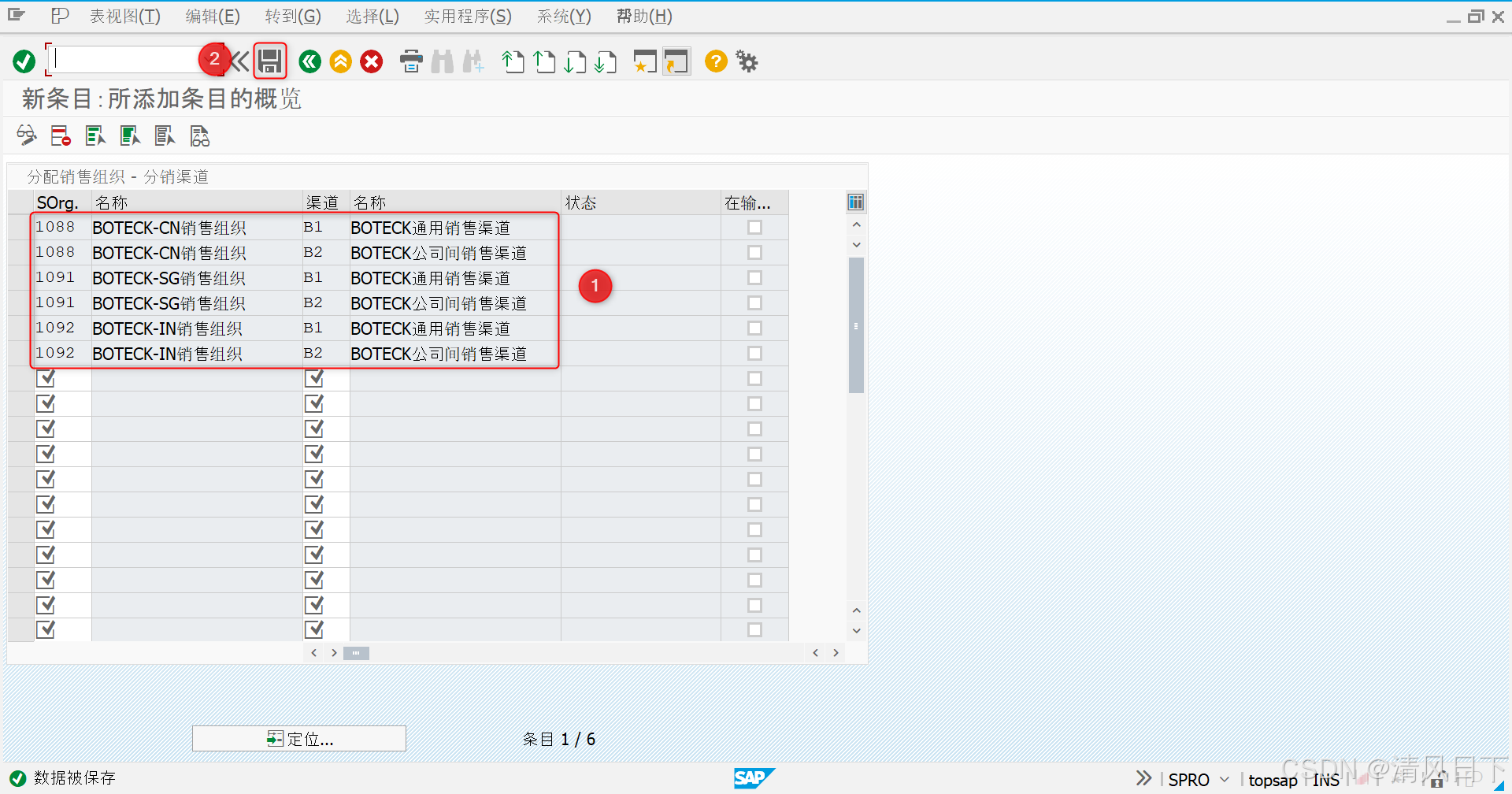Toggle the checkbox in row 1091 B1

(754, 278)
